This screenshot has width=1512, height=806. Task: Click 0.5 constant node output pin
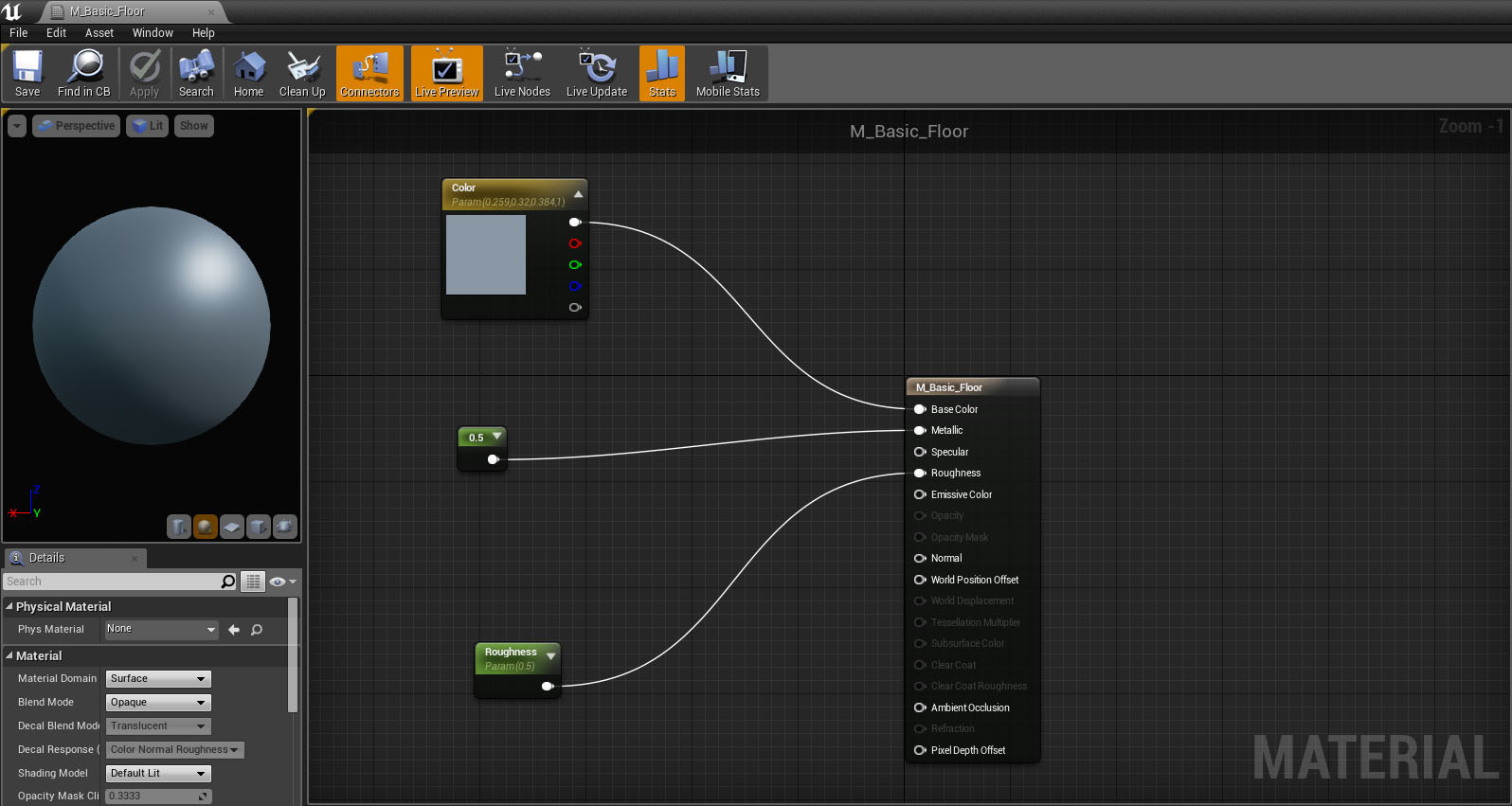tap(493, 459)
